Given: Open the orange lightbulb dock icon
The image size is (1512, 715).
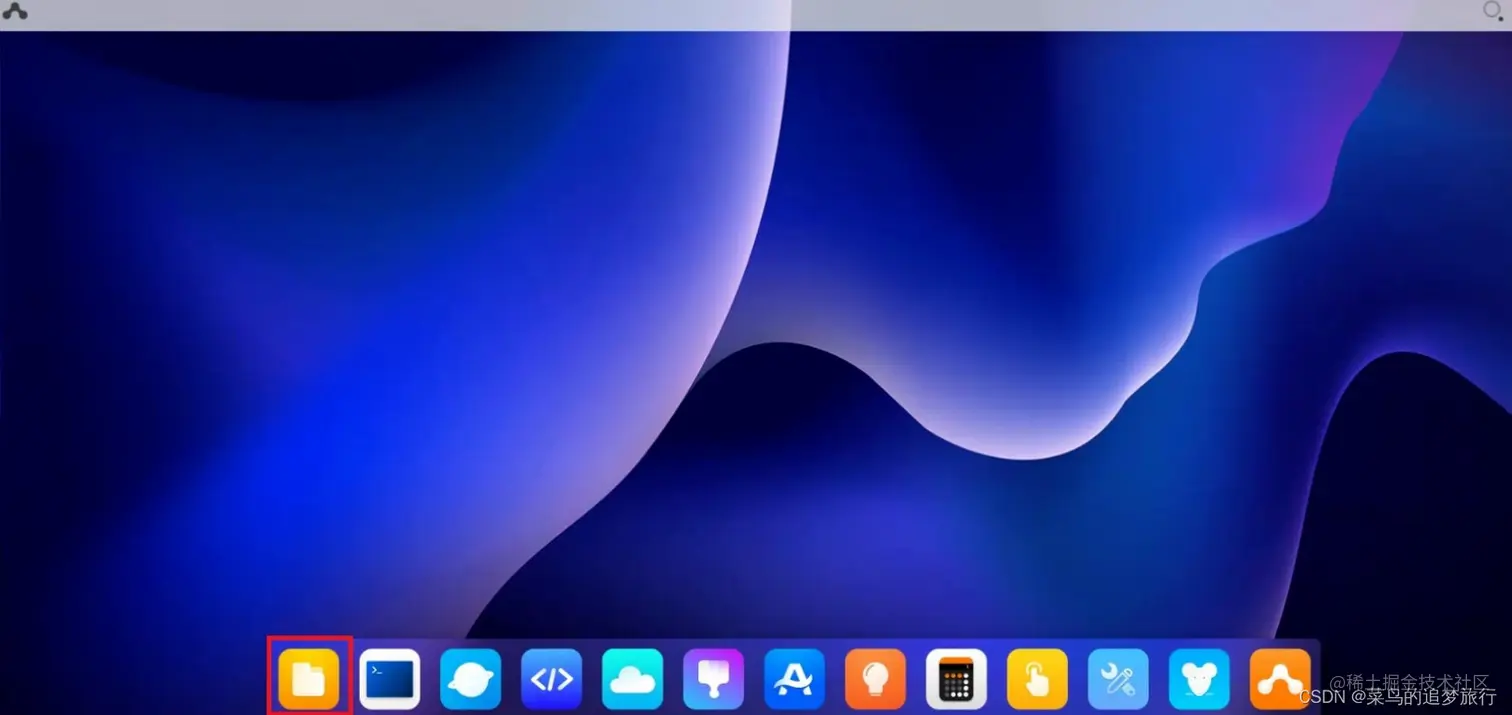Looking at the screenshot, I should tap(876, 679).
